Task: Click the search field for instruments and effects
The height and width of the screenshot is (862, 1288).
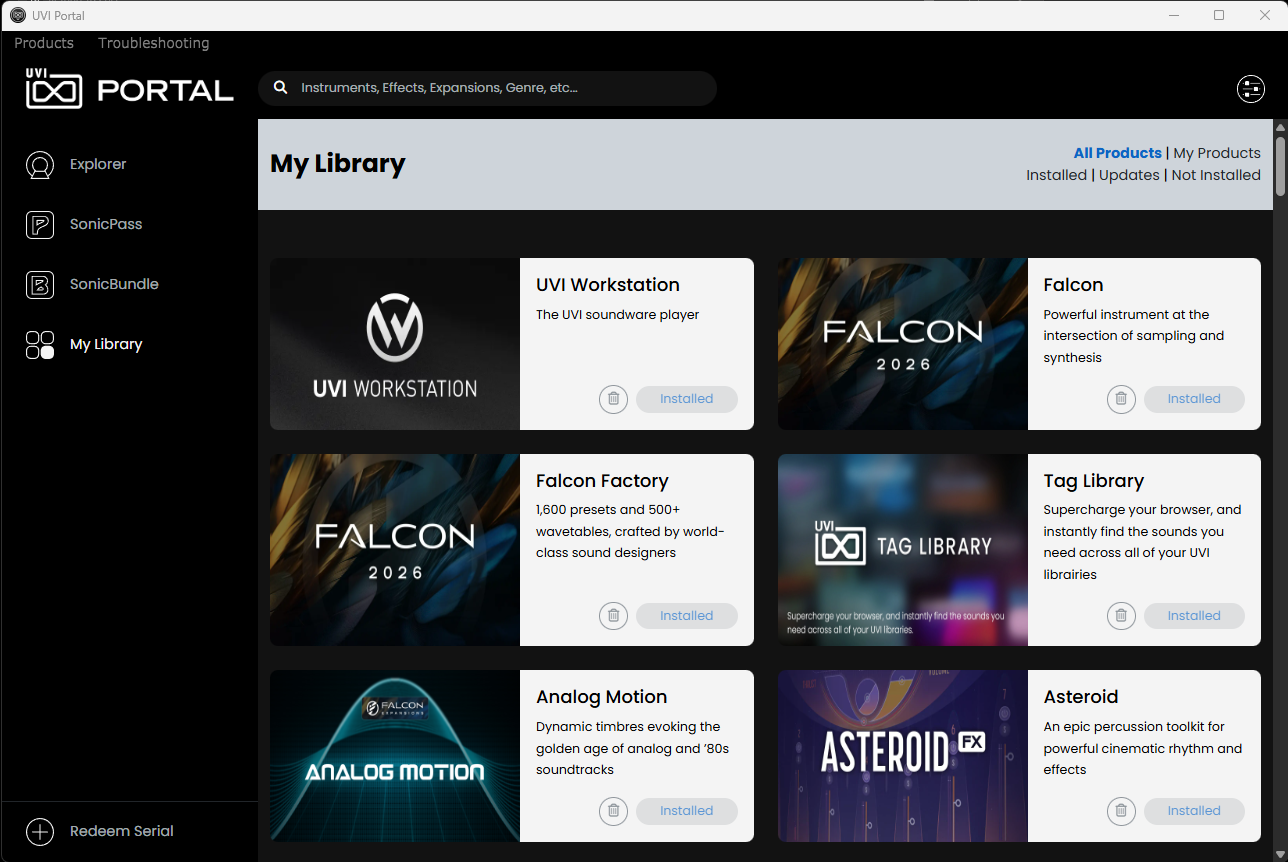Action: 500,88
